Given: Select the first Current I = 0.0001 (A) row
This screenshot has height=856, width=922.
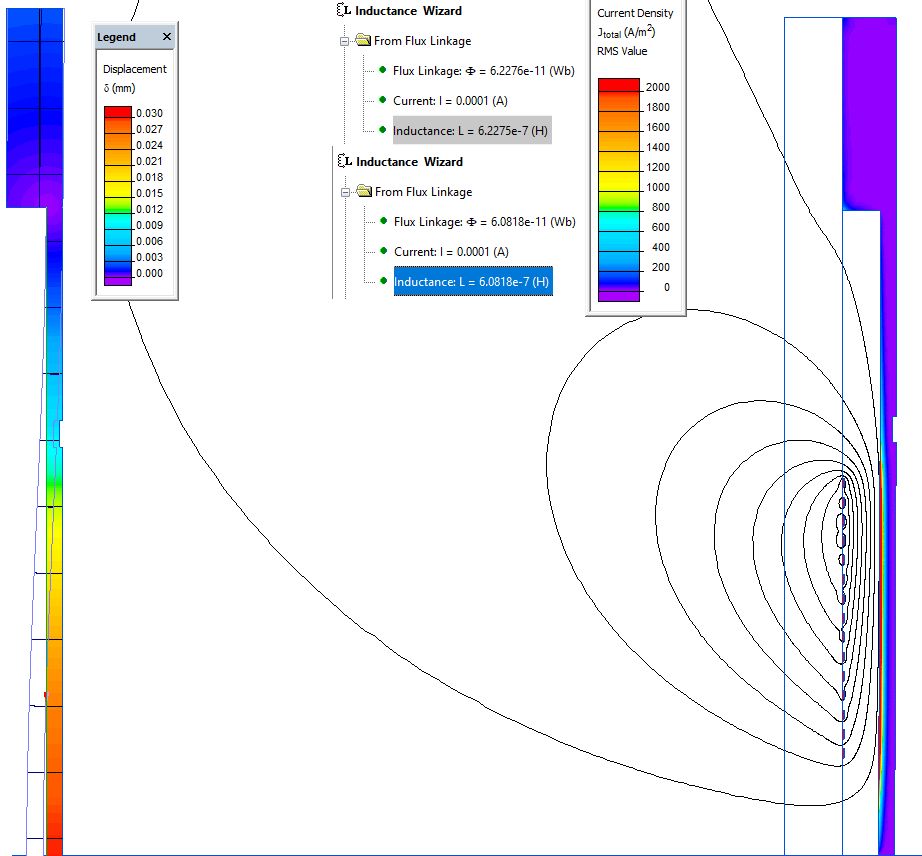Looking at the screenshot, I should click(450, 101).
